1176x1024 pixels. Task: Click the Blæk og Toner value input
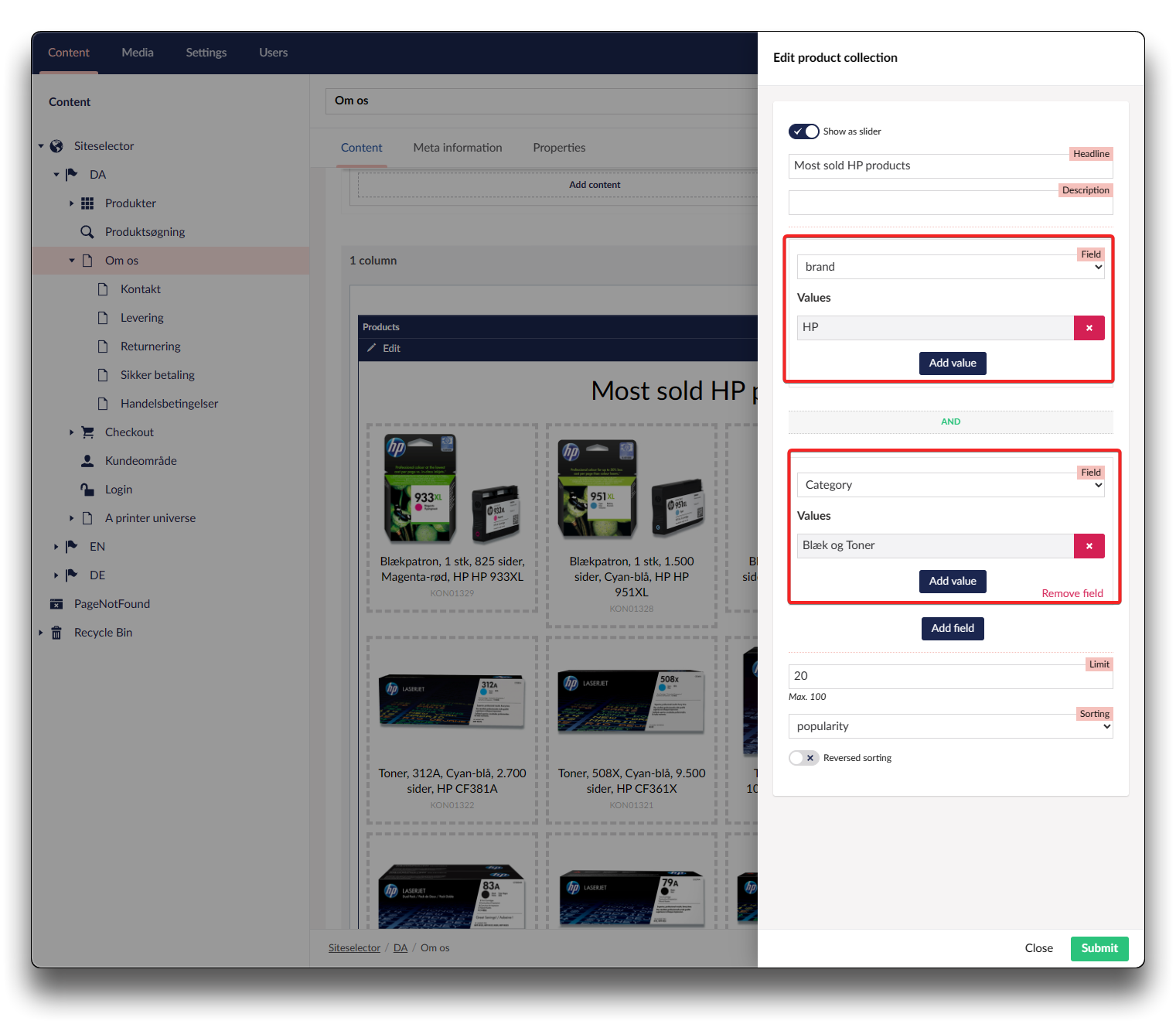point(935,546)
